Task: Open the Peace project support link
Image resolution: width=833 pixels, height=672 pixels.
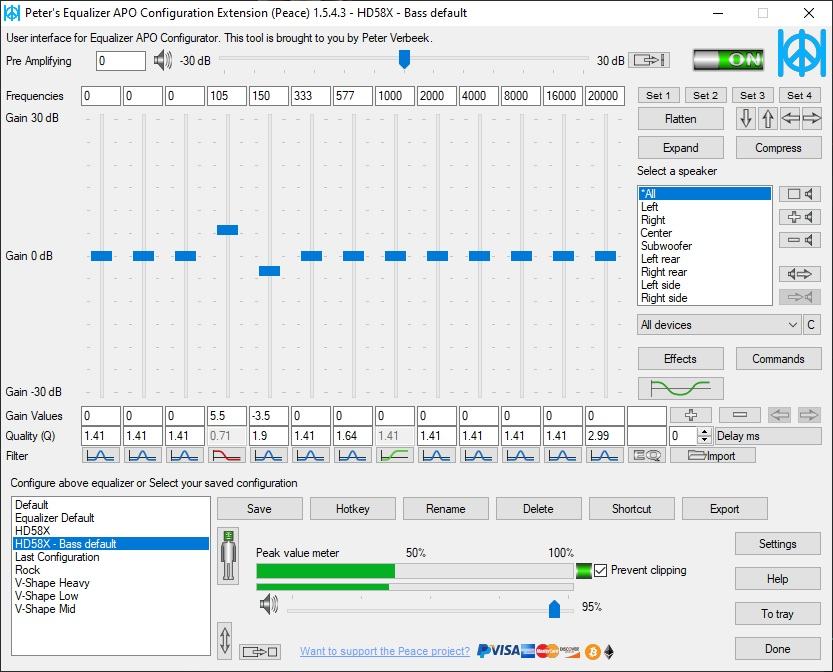Action: pos(385,651)
